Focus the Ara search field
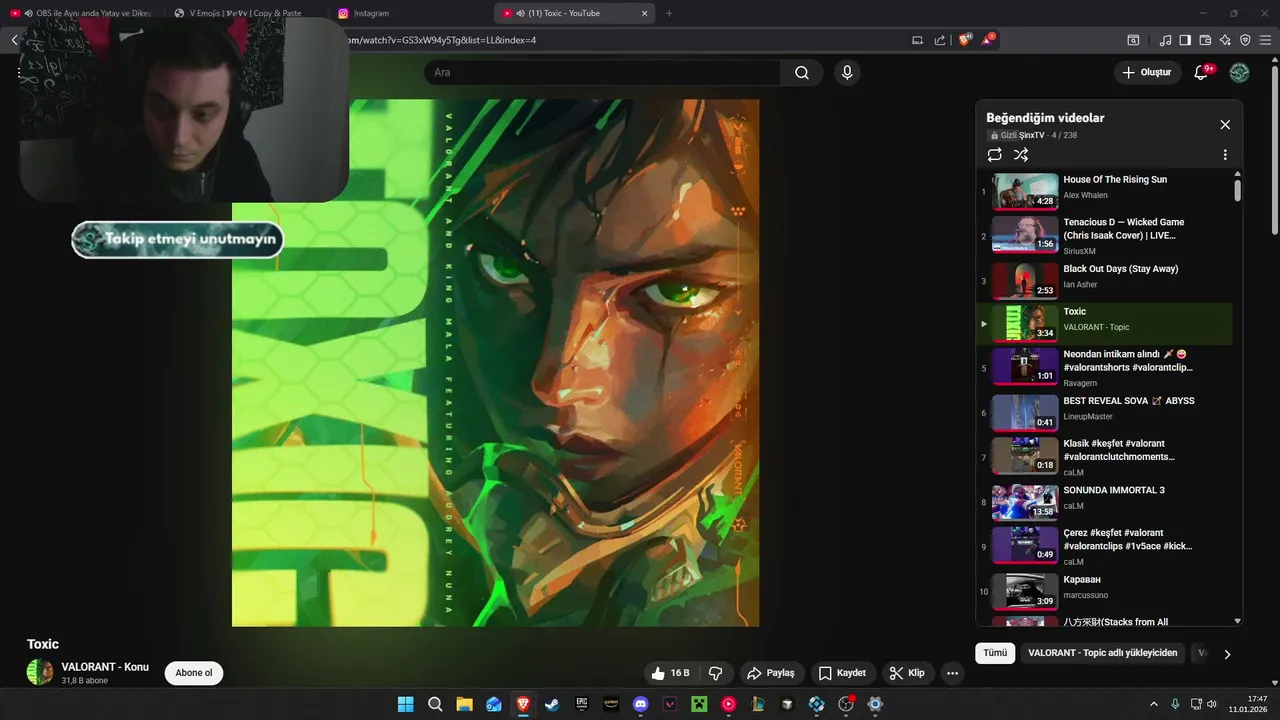Viewport: 1280px width, 720px height. click(x=603, y=73)
